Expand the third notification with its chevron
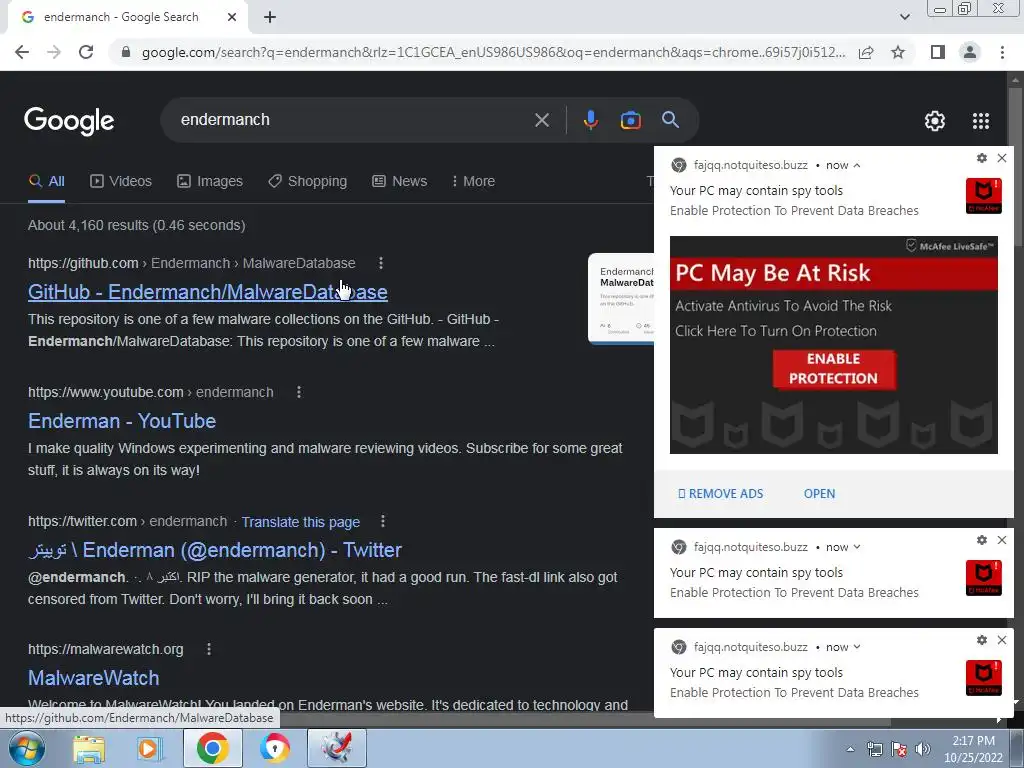Image resolution: width=1024 pixels, height=768 pixels. click(x=857, y=647)
